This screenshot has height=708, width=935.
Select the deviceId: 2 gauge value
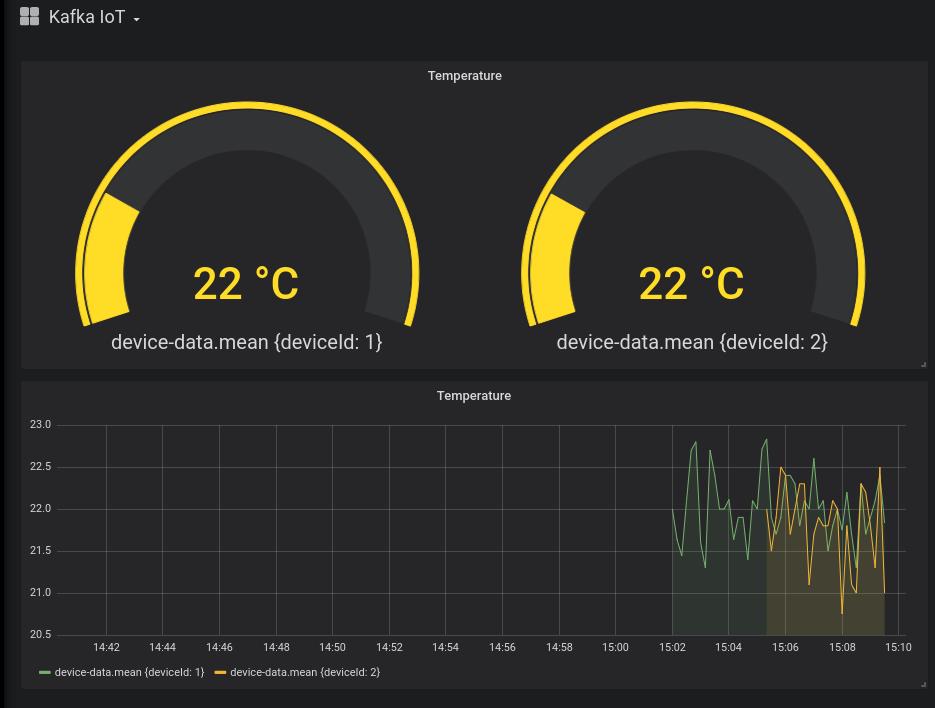point(691,283)
